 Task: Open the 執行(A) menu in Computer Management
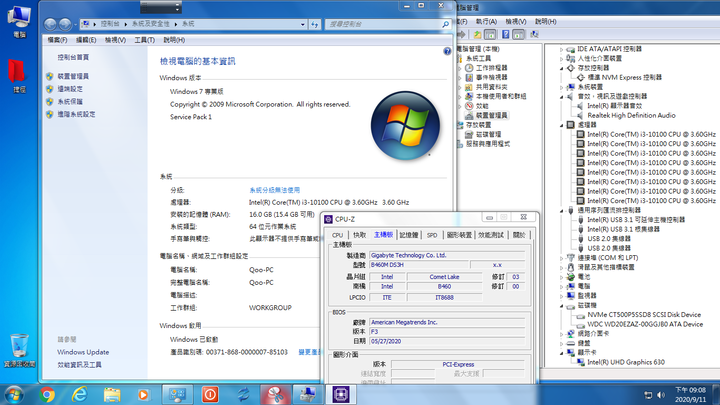[486, 21]
